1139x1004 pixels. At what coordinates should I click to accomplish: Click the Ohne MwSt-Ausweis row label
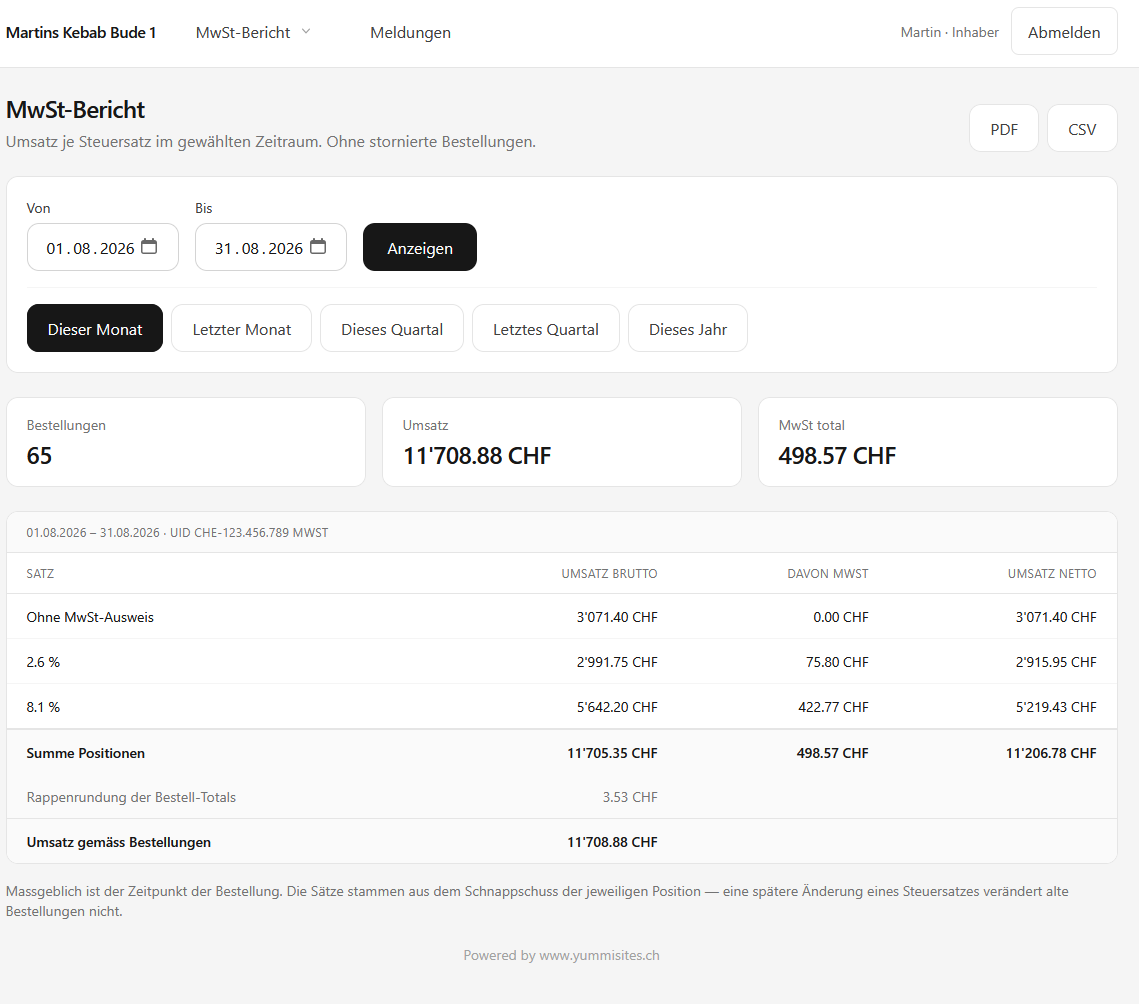tap(90, 617)
